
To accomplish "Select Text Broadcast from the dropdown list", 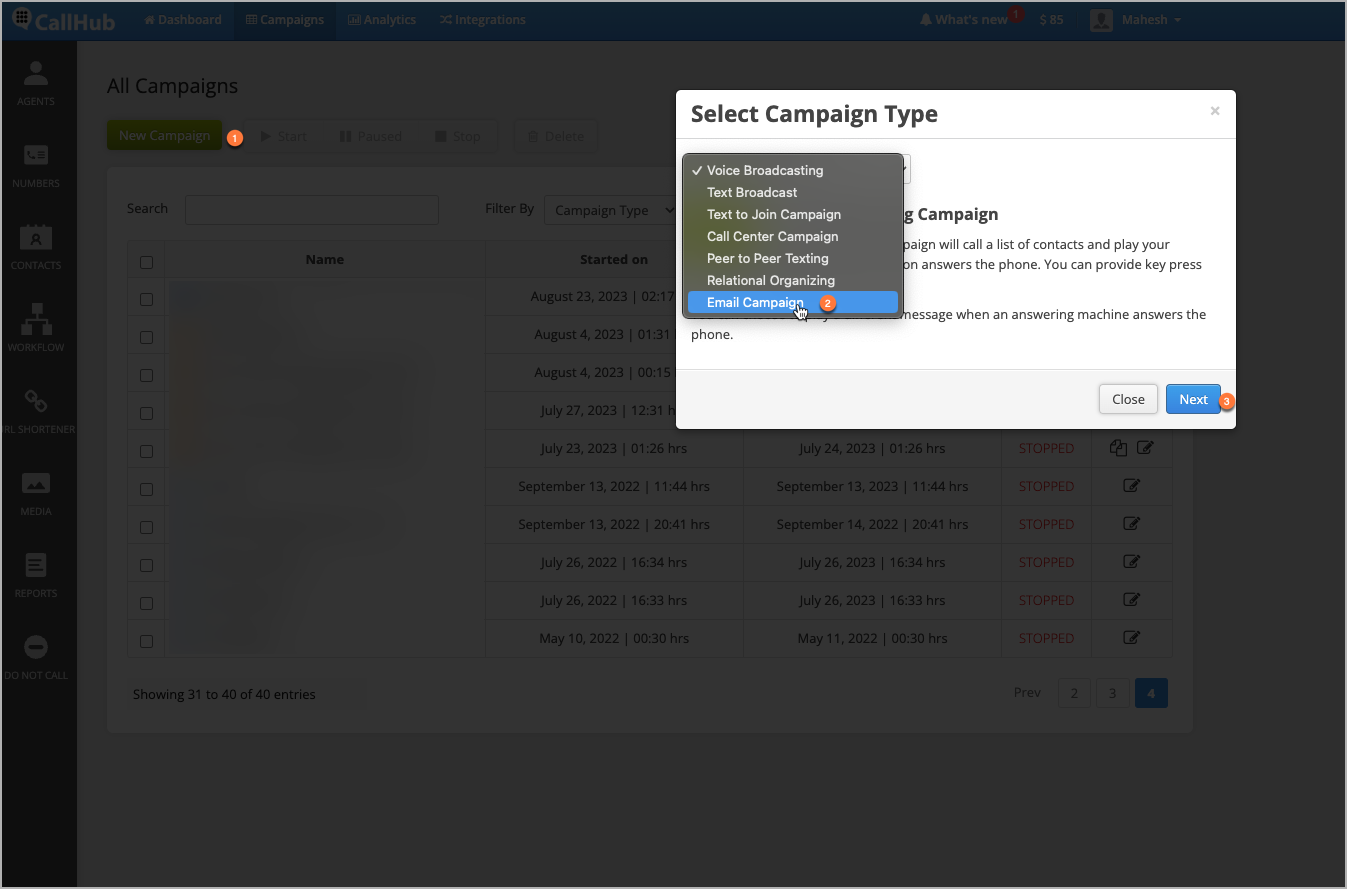I will pos(793,192).
